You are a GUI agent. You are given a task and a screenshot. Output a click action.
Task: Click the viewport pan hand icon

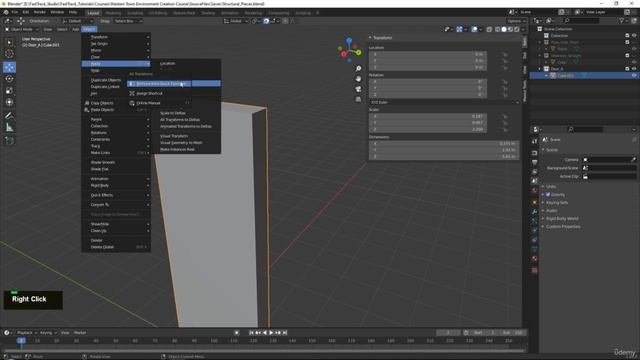coord(358,79)
